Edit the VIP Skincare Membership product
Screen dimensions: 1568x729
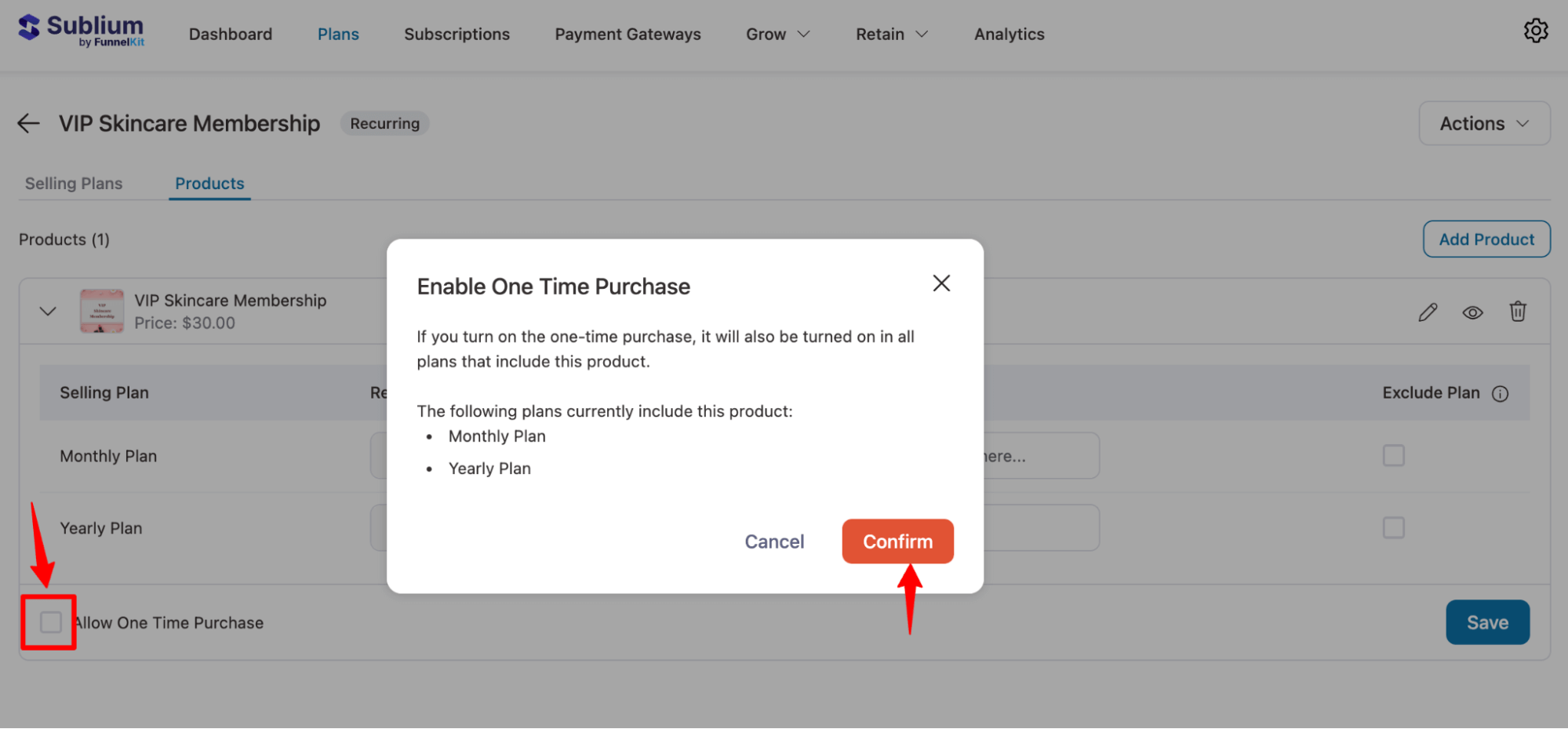tap(1428, 312)
